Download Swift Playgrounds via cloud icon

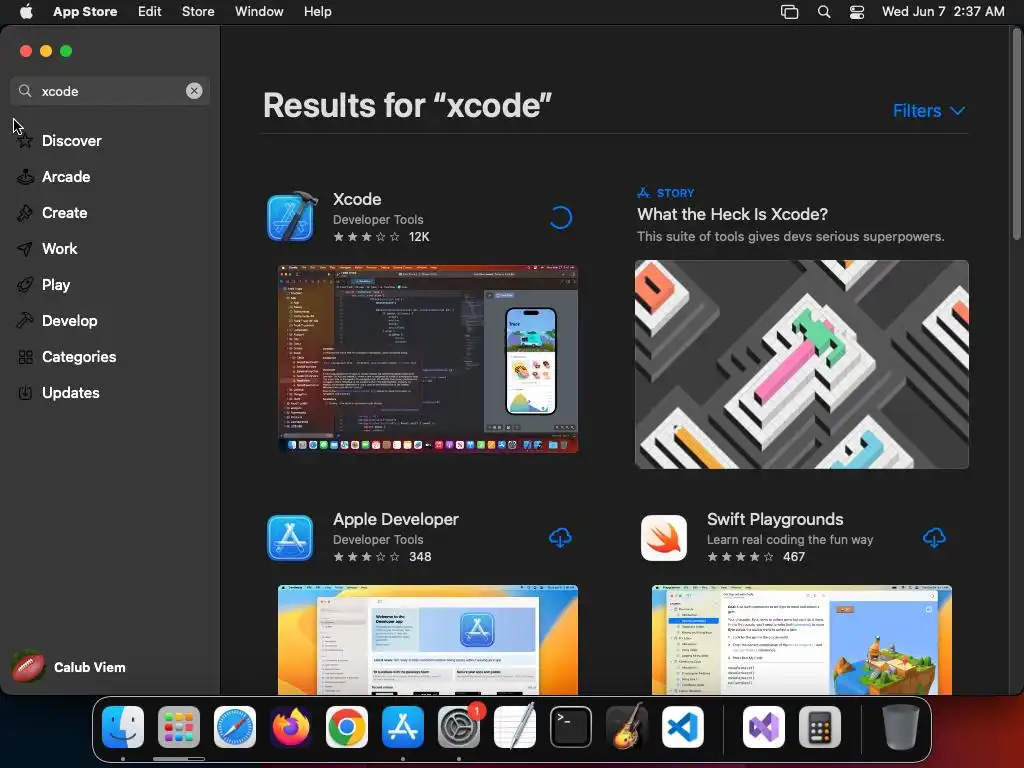pyautogui.click(x=934, y=537)
